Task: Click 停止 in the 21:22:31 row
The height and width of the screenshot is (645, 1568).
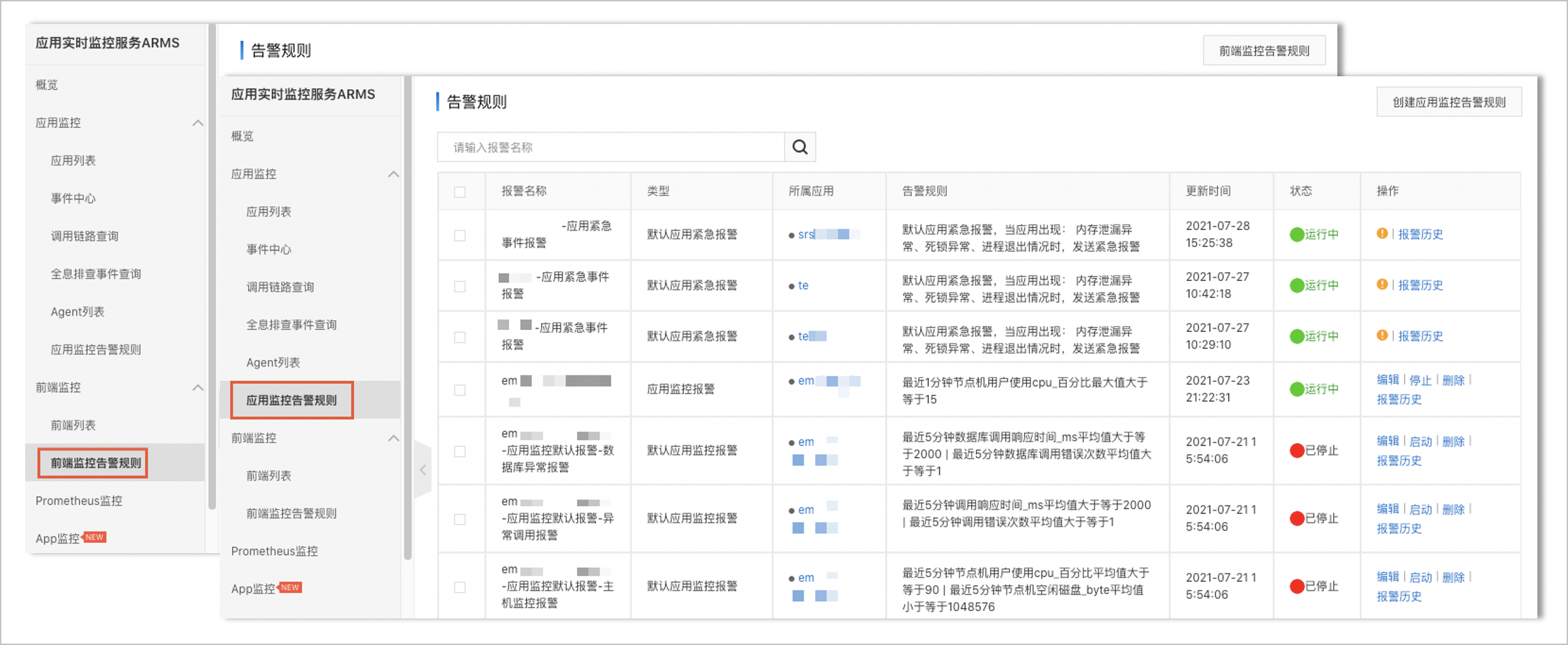Action: [x=1420, y=380]
